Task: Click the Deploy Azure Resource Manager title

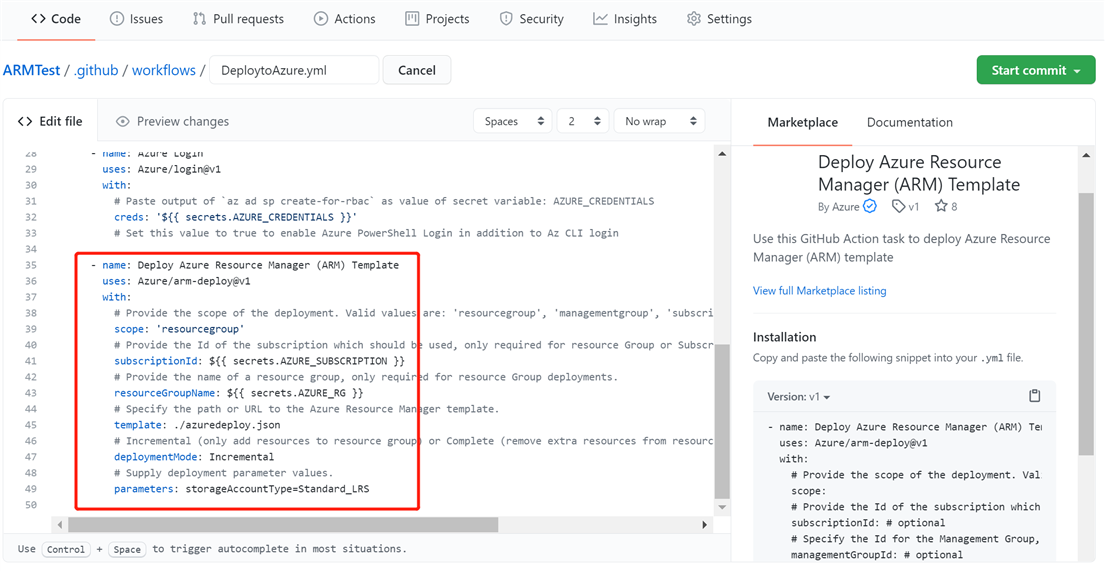Action: point(919,173)
